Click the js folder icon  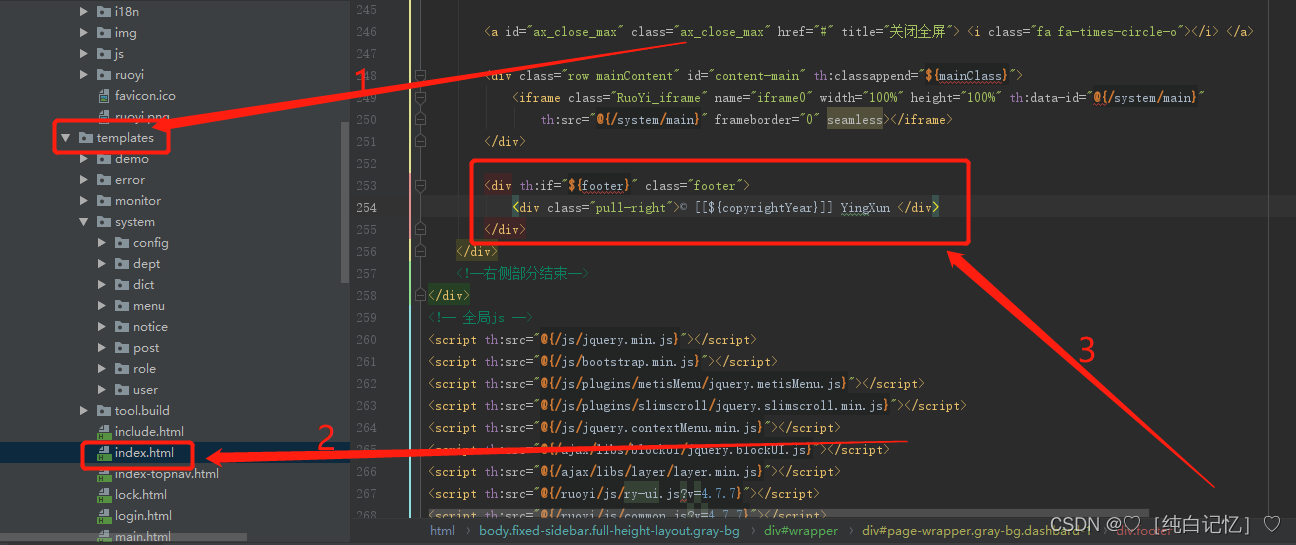[104, 54]
